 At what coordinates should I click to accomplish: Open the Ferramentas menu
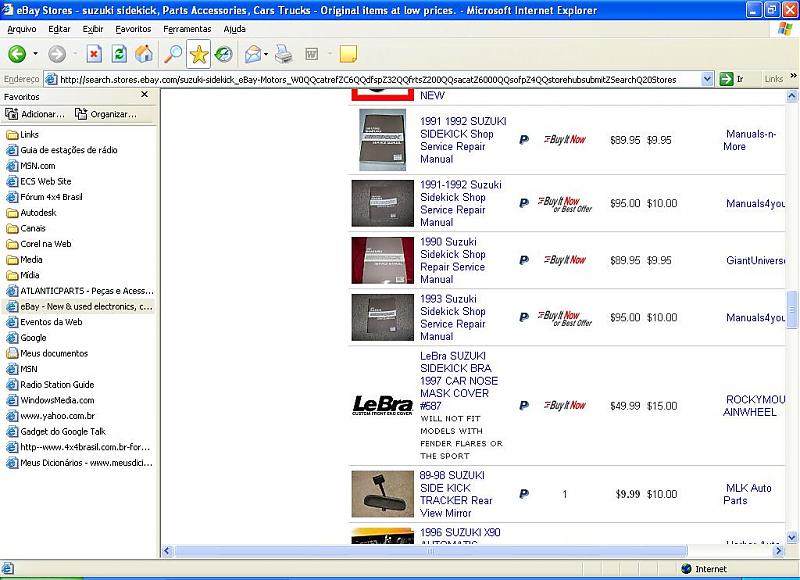coord(187,29)
